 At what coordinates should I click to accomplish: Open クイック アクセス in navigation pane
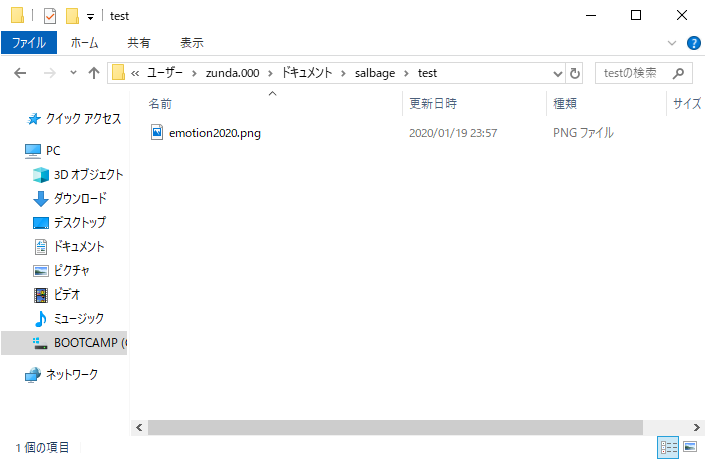tap(83, 119)
